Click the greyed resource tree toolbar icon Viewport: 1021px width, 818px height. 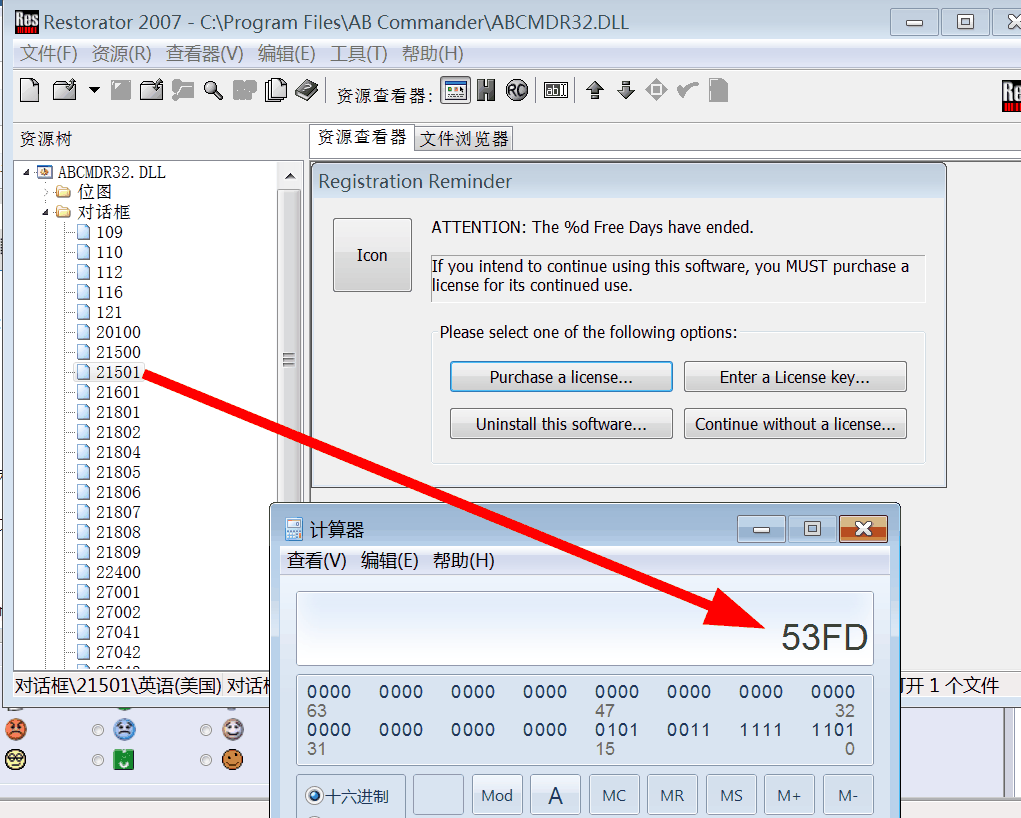183,90
